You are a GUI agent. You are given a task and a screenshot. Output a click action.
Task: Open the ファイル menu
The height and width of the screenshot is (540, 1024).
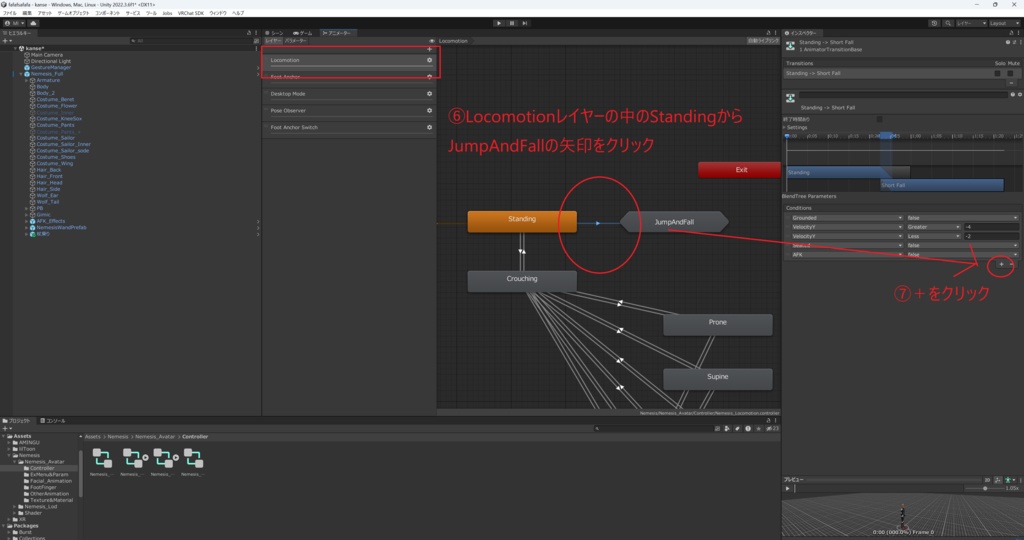pos(10,13)
